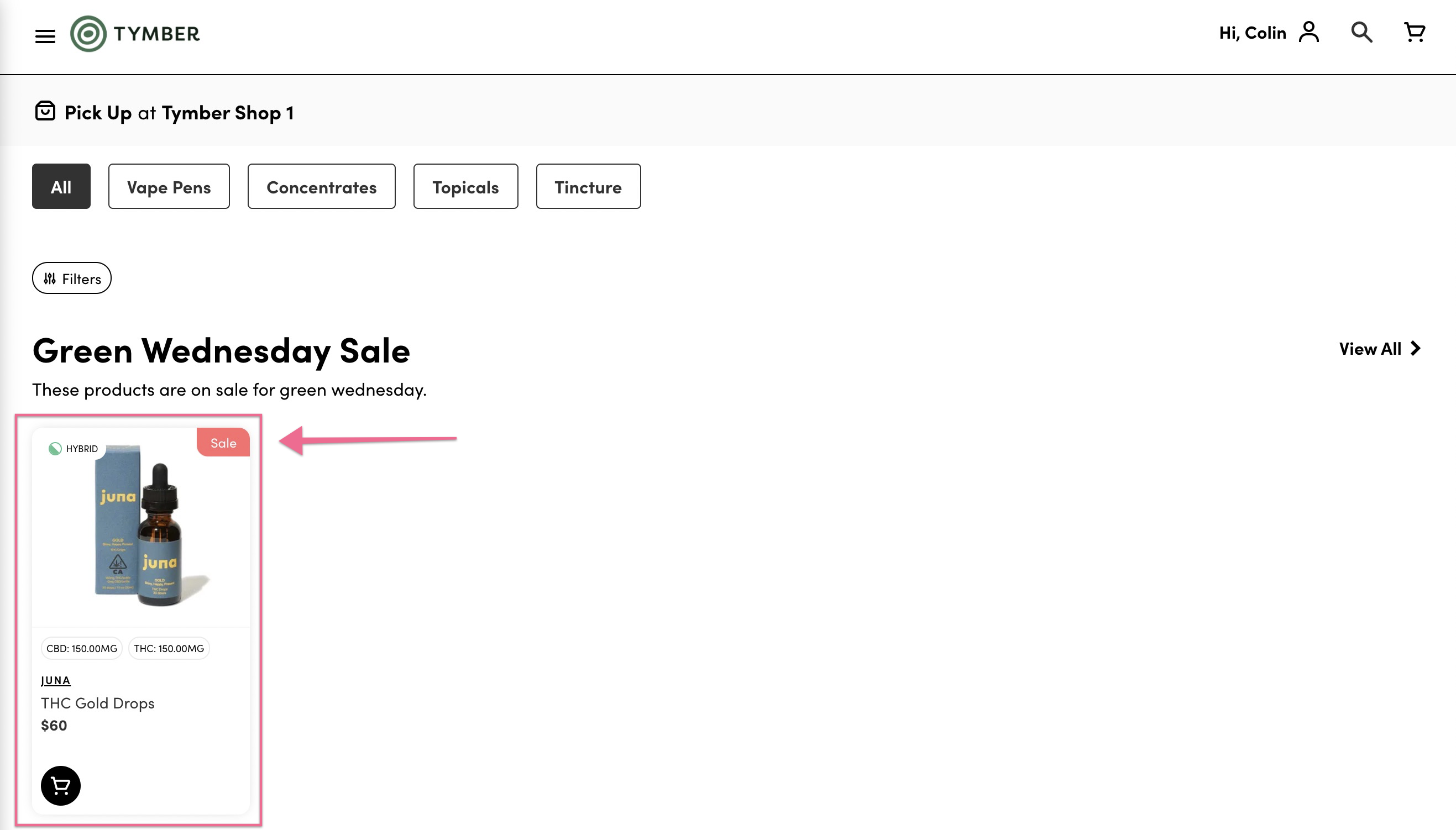1456x830 pixels.
Task: Open THC Gold Drops product title
Action: tap(97, 703)
